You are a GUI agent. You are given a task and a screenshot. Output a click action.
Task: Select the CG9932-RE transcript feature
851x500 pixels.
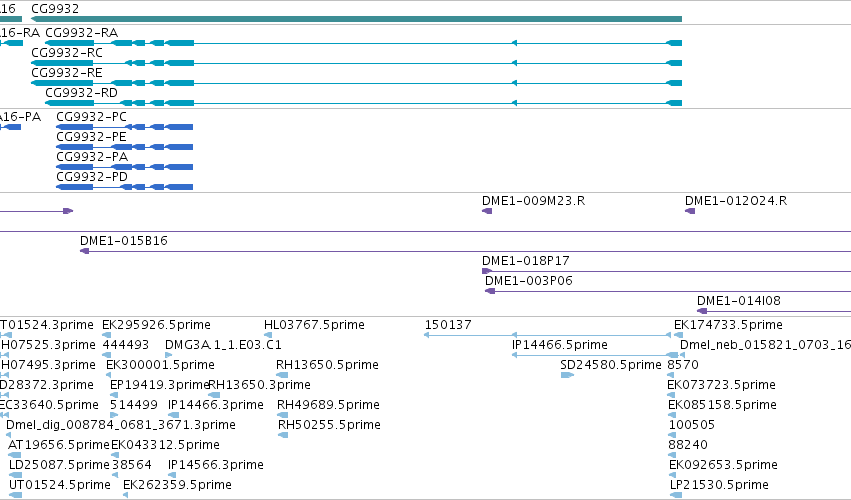(x=357, y=83)
